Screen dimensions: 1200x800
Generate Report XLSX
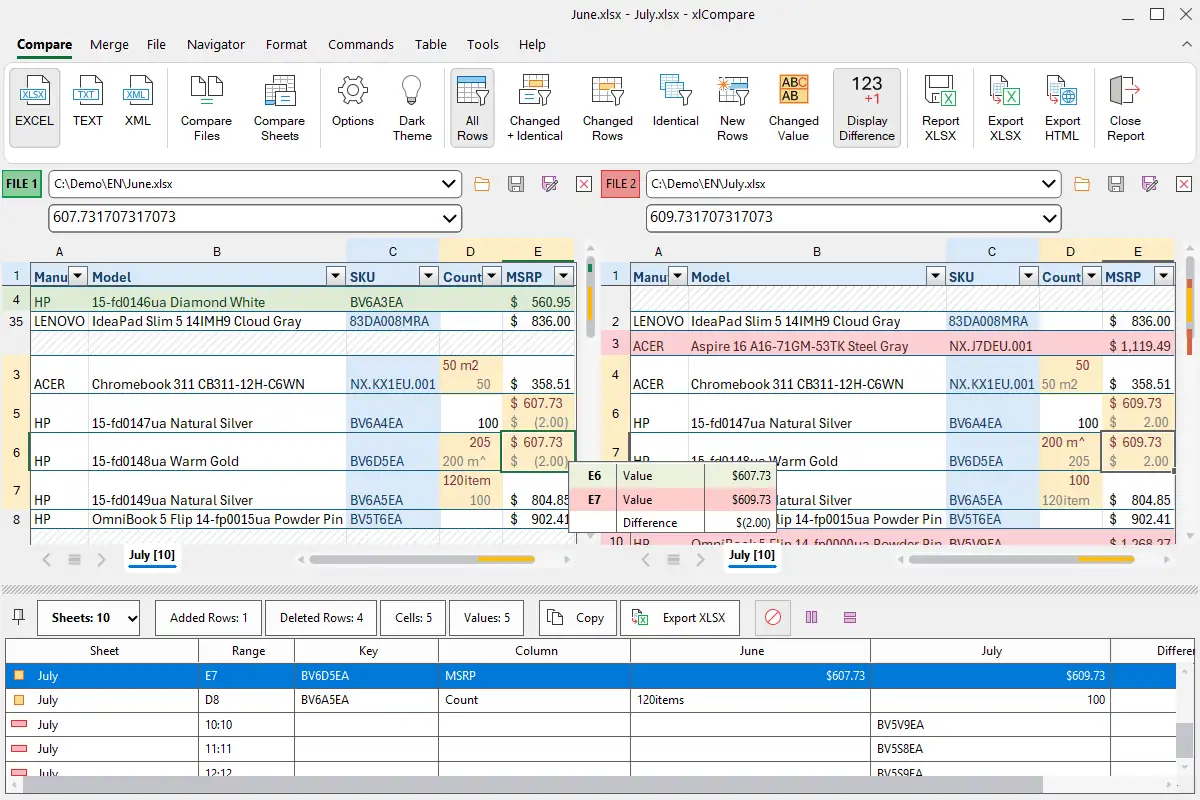point(940,108)
